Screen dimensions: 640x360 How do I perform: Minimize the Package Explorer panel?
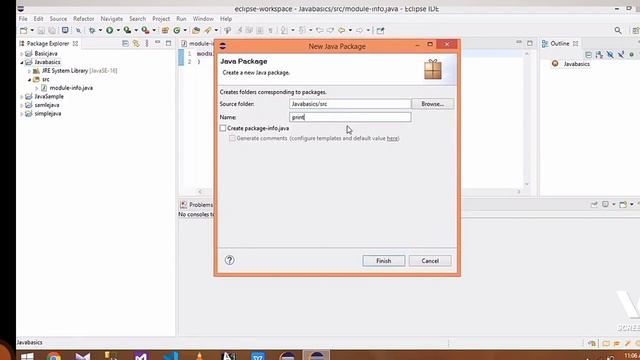[x=158, y=43]
